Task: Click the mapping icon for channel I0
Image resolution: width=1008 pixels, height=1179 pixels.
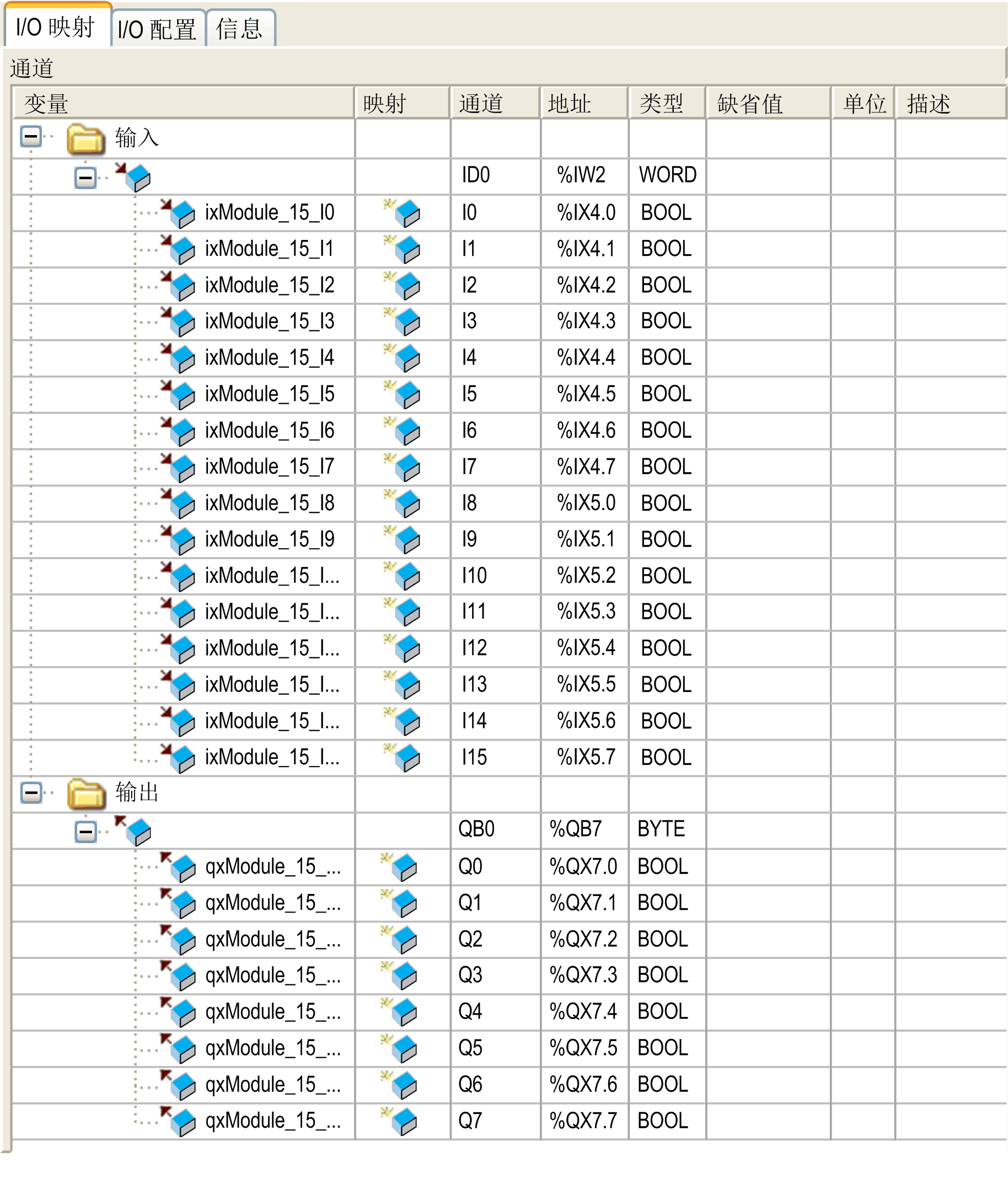Action: tap(403, 213)
